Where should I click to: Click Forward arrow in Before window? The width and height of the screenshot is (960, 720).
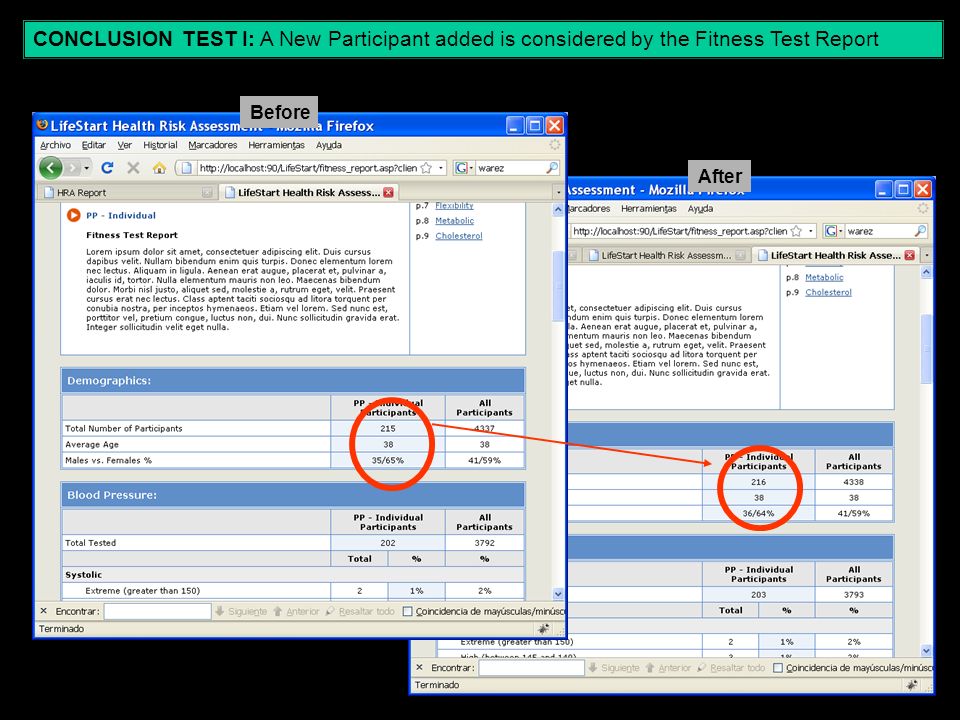[73, 168]
